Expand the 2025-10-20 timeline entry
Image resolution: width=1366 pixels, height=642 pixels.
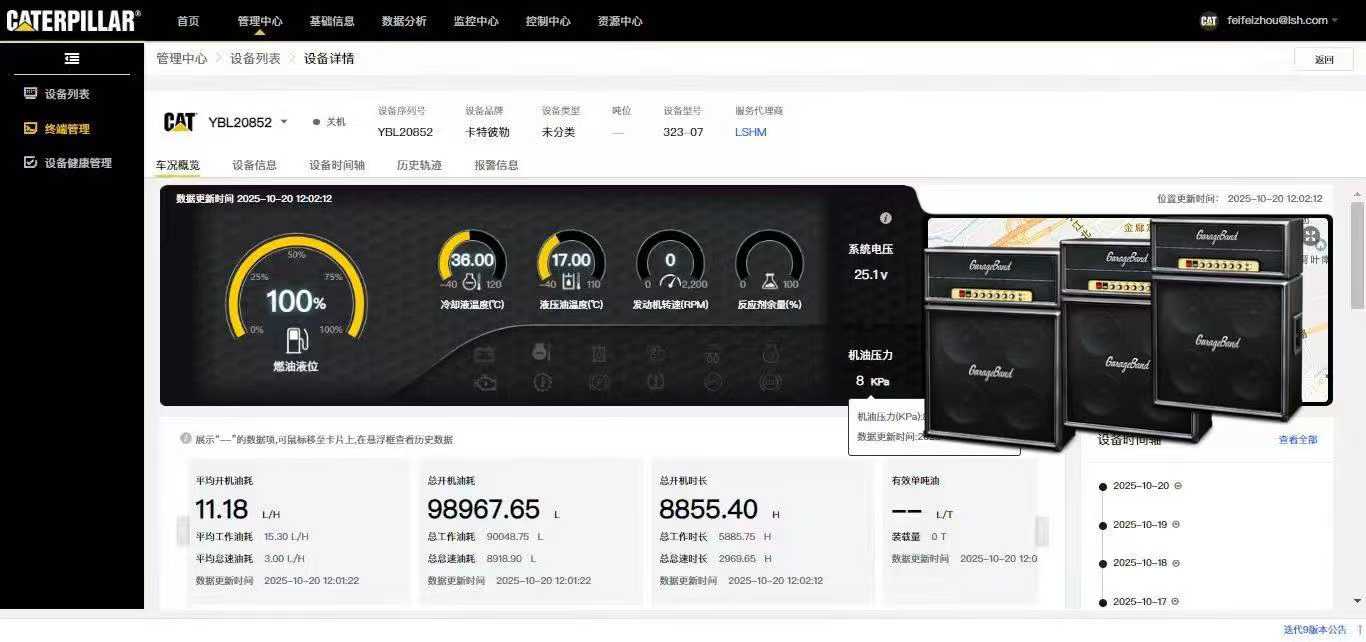coord(1177,486)
